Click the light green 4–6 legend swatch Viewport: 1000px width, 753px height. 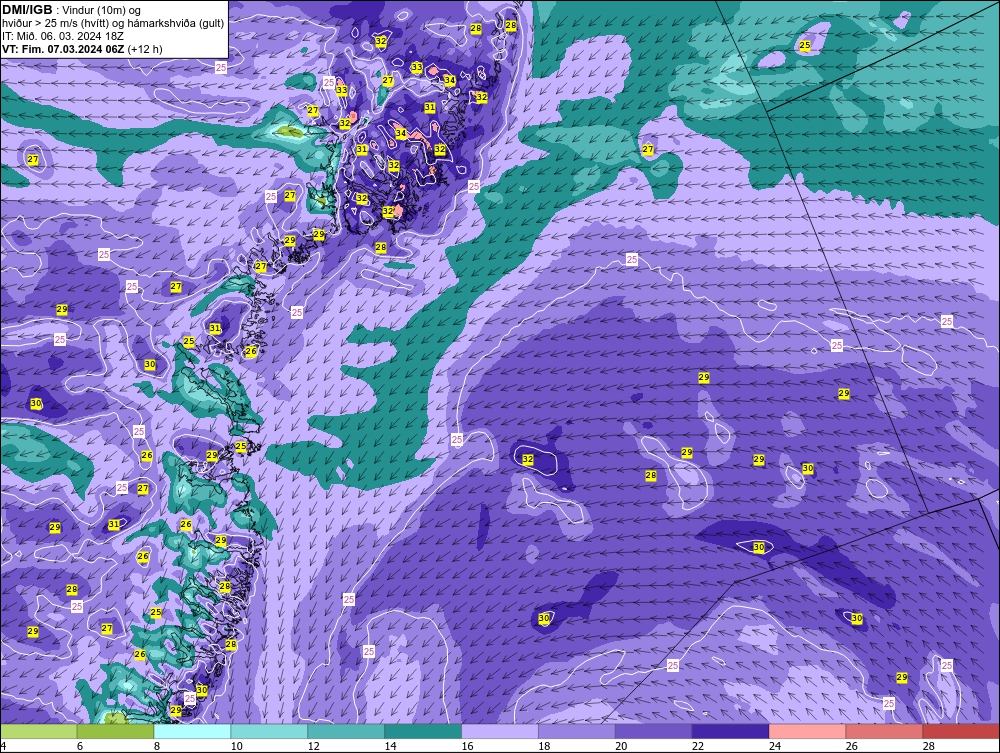39,731
